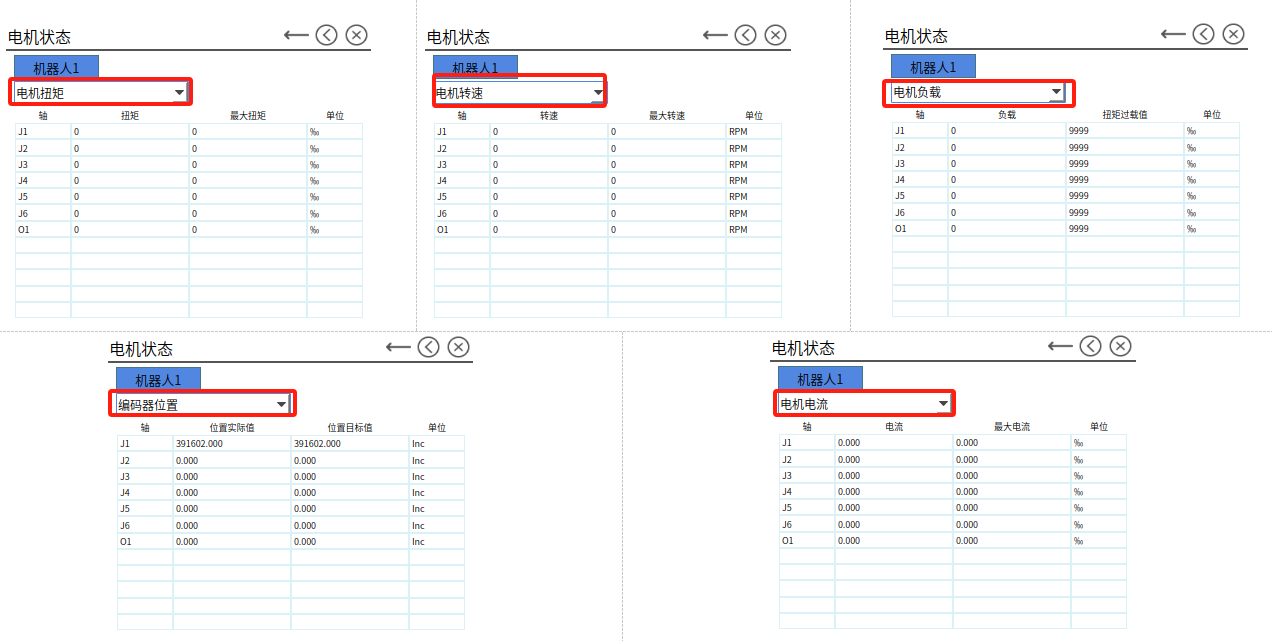The height and width of the screenshot is (641, 1272).
Task: Open the 电机扭矩 dropdown list
Action: click(180, 93)
